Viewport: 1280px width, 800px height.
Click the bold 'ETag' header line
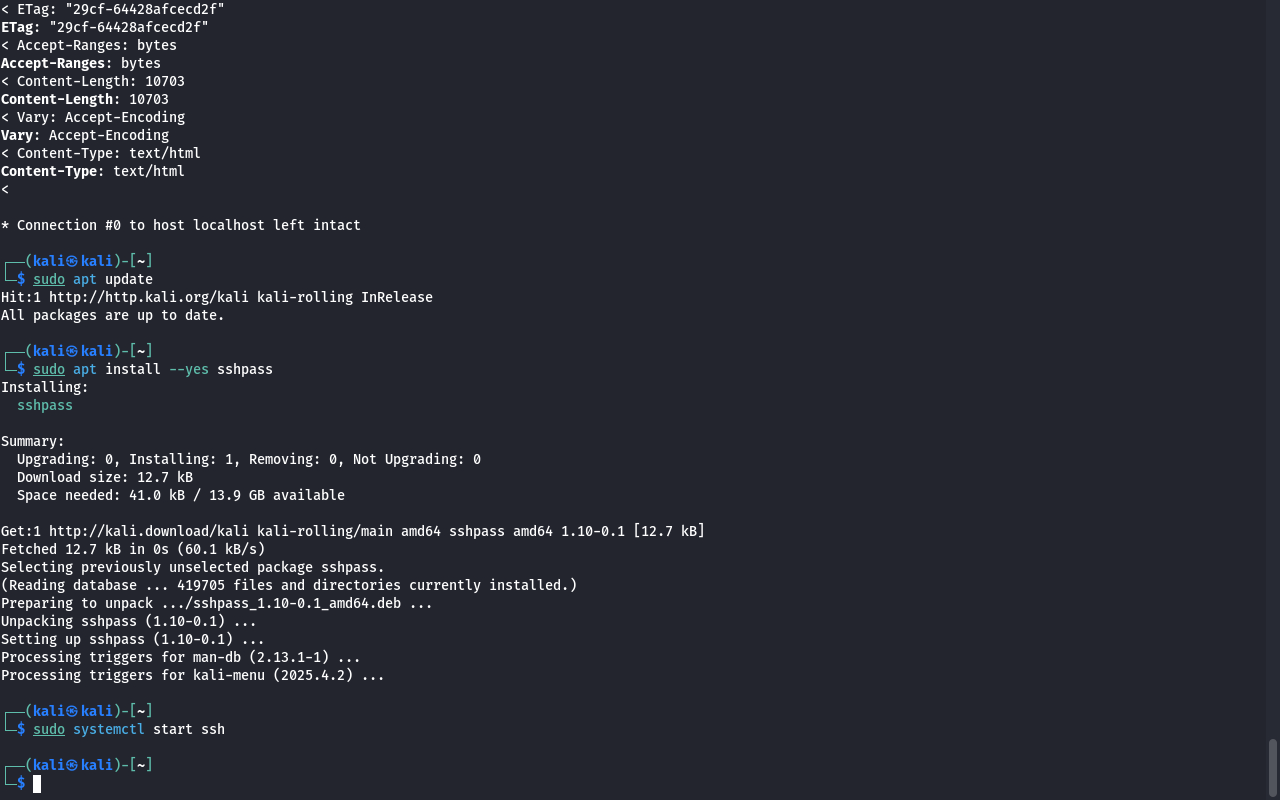pos(104,27)
